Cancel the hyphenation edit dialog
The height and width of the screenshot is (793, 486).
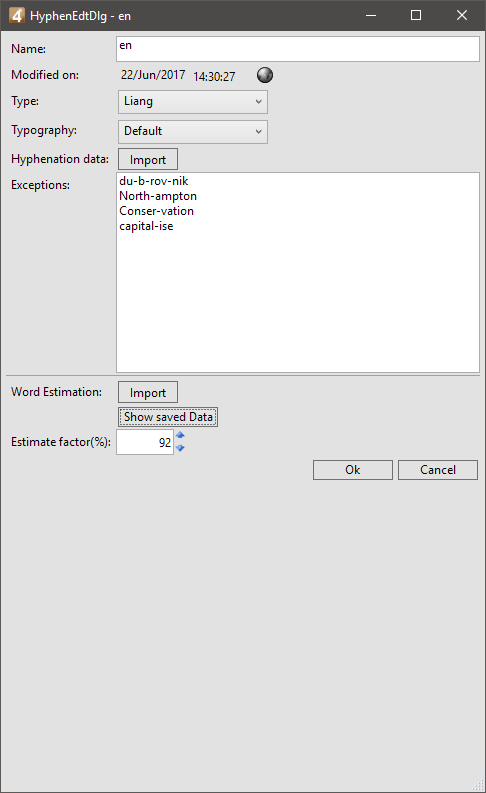click(437, 470)
